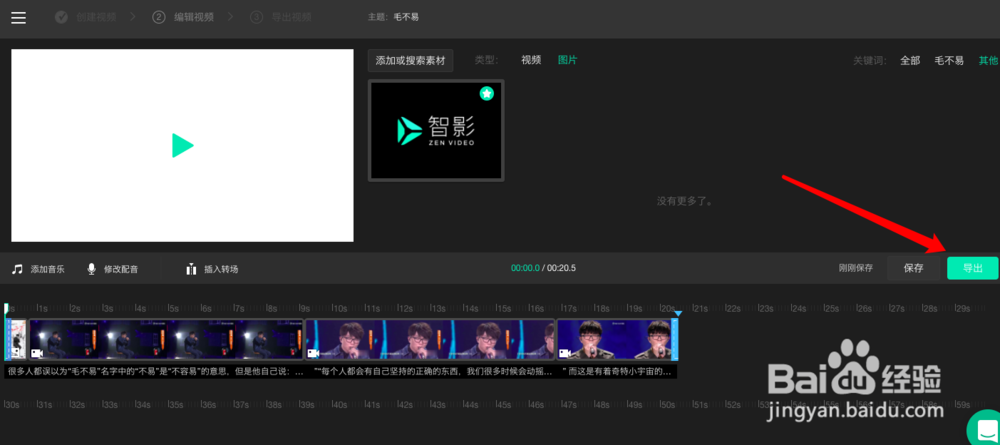Click the star badge on ZEN VIDEO thumbnail
1000x445 pixels.
tap(487, 94)
